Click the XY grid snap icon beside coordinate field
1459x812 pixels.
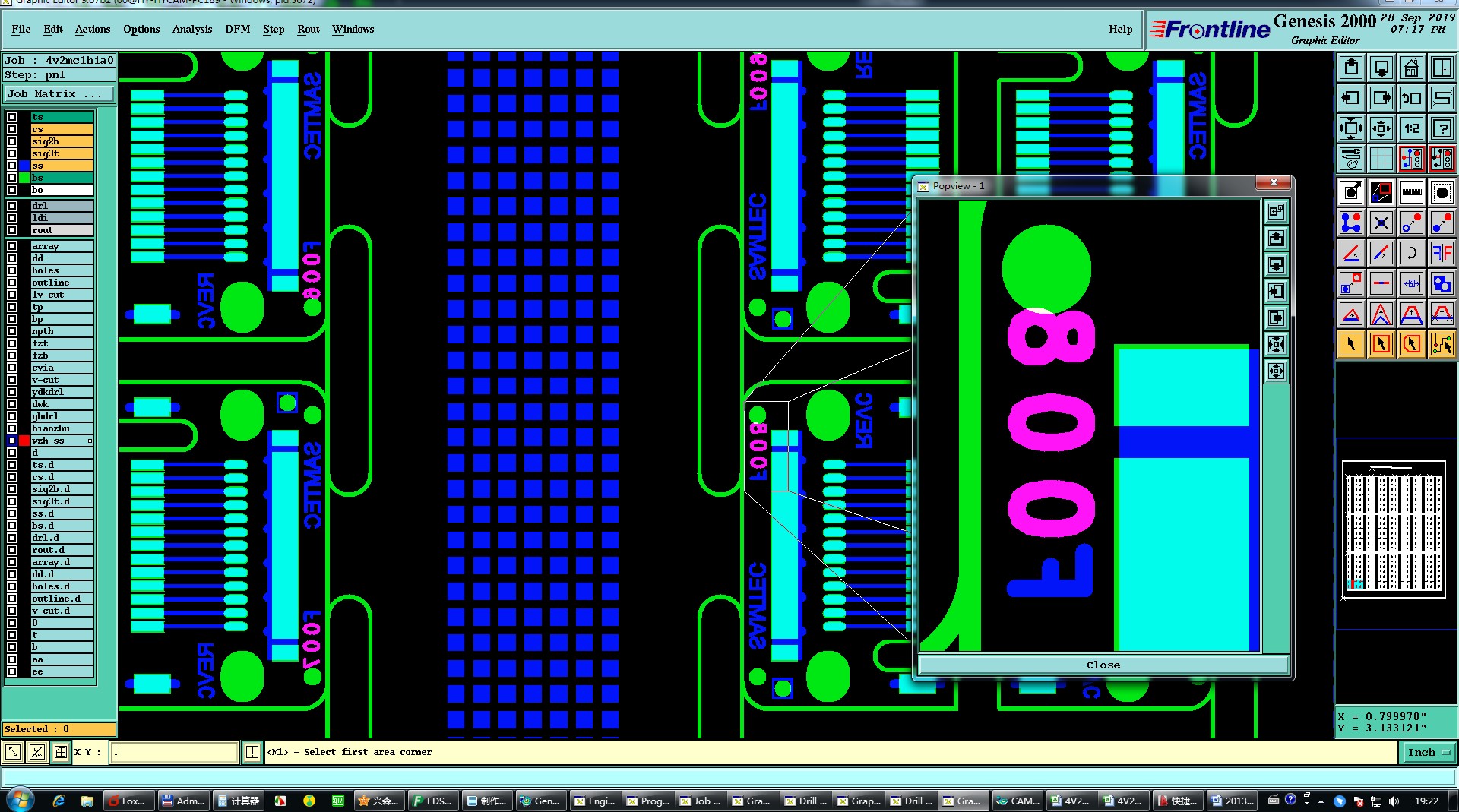pos(60,752)
